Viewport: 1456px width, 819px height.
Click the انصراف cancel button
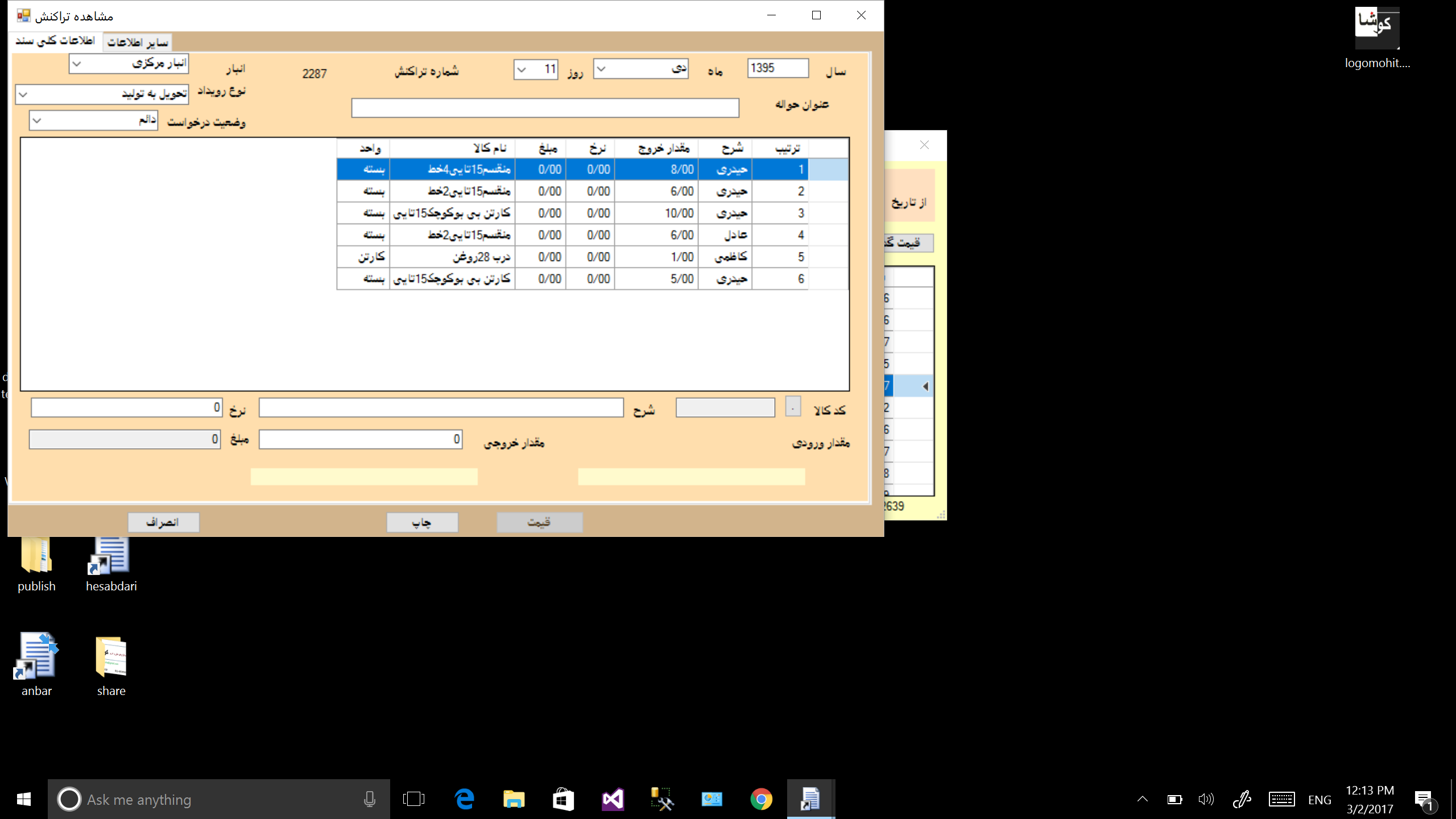coord(163,522)
